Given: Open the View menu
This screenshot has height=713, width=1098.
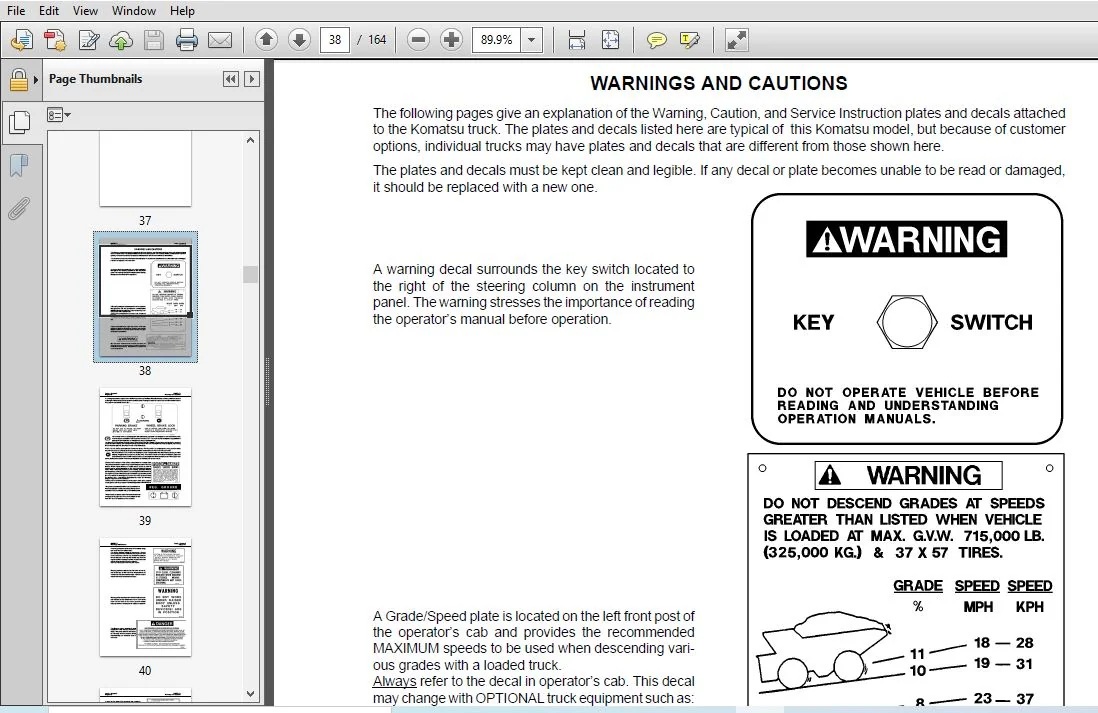Looking at the screenshot, I should point(85,11).
